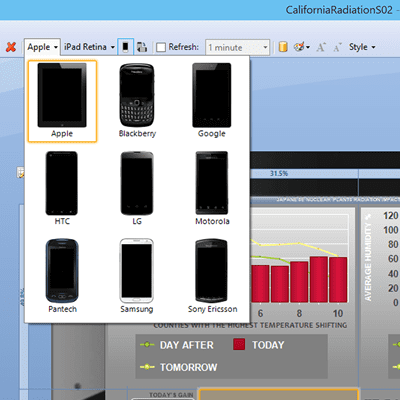
Task: Select rotate device orientation icon
Action: tap(142, 47)
